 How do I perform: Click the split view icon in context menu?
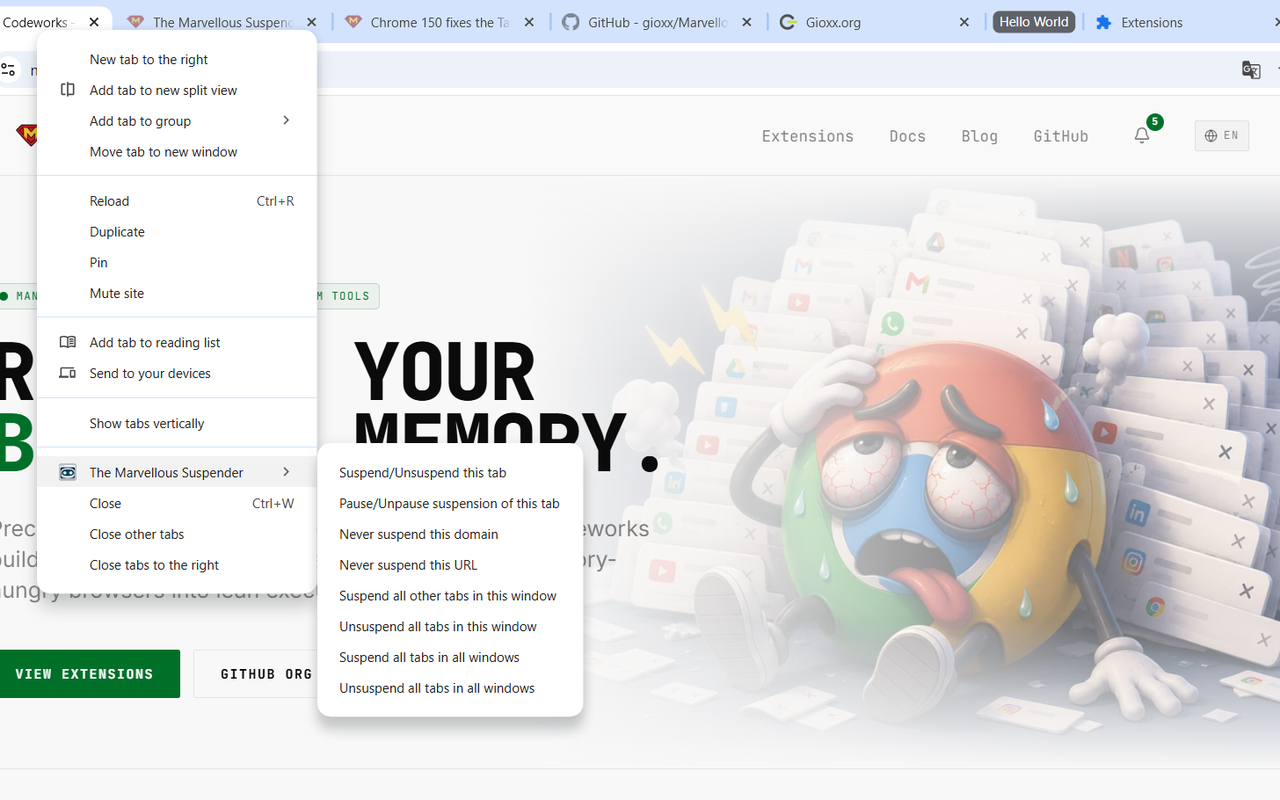[68, 90]
